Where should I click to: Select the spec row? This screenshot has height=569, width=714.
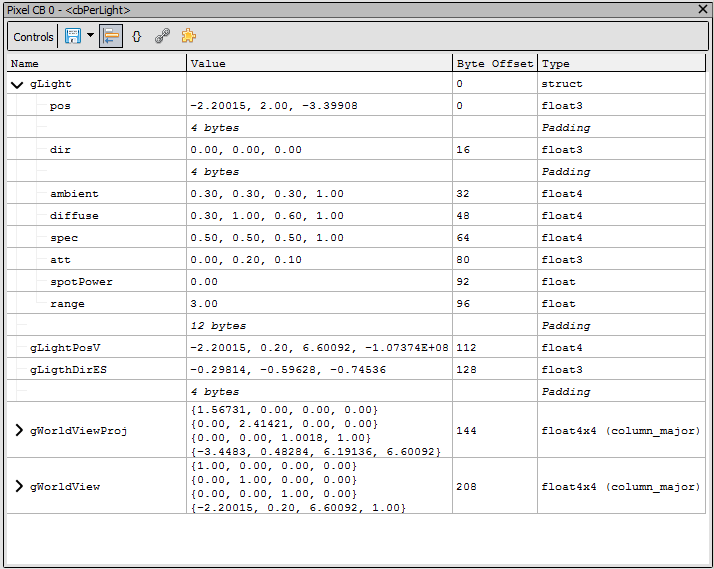tap(356, 238)
